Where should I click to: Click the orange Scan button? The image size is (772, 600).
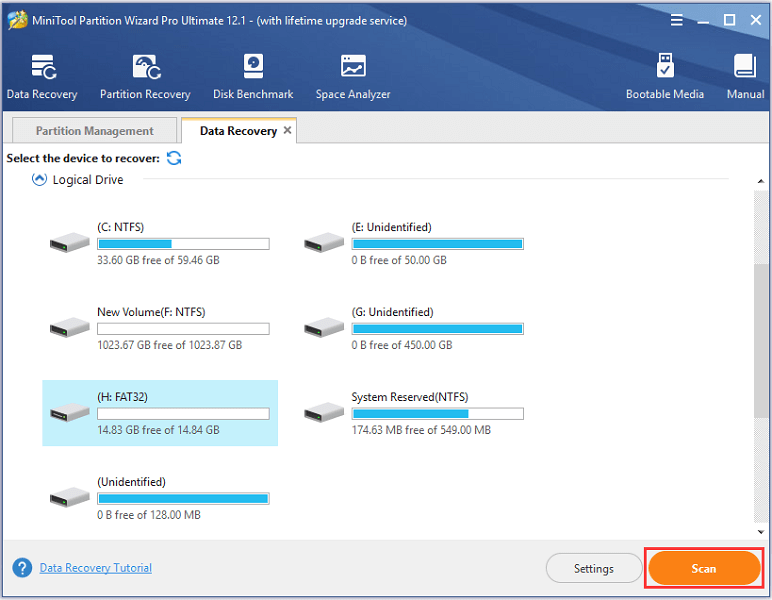click(x=704, y=568)
